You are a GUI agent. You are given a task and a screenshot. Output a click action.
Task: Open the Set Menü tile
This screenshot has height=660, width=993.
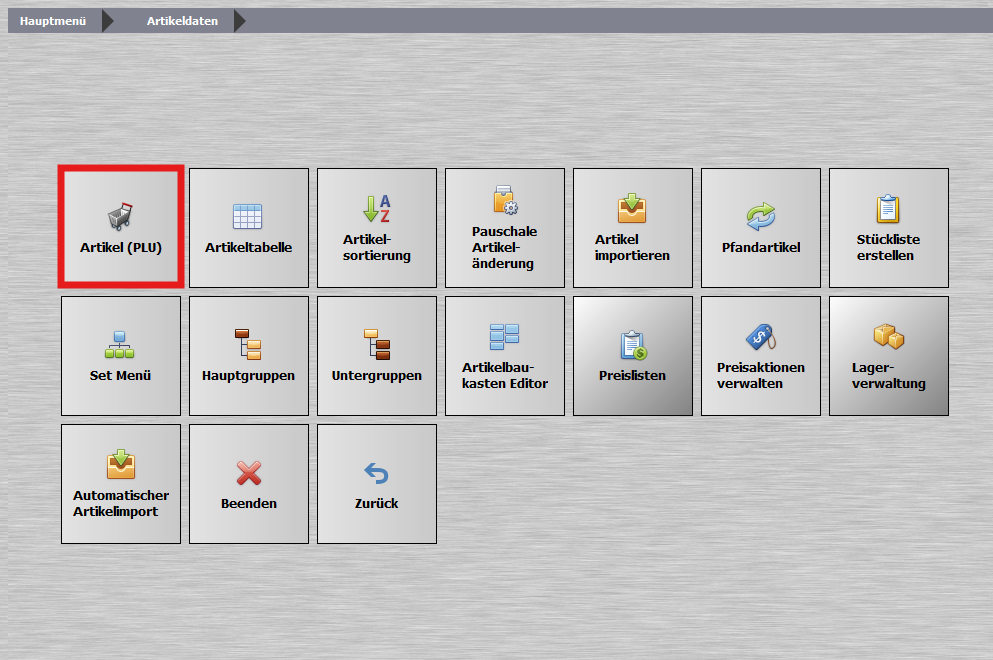120,356
